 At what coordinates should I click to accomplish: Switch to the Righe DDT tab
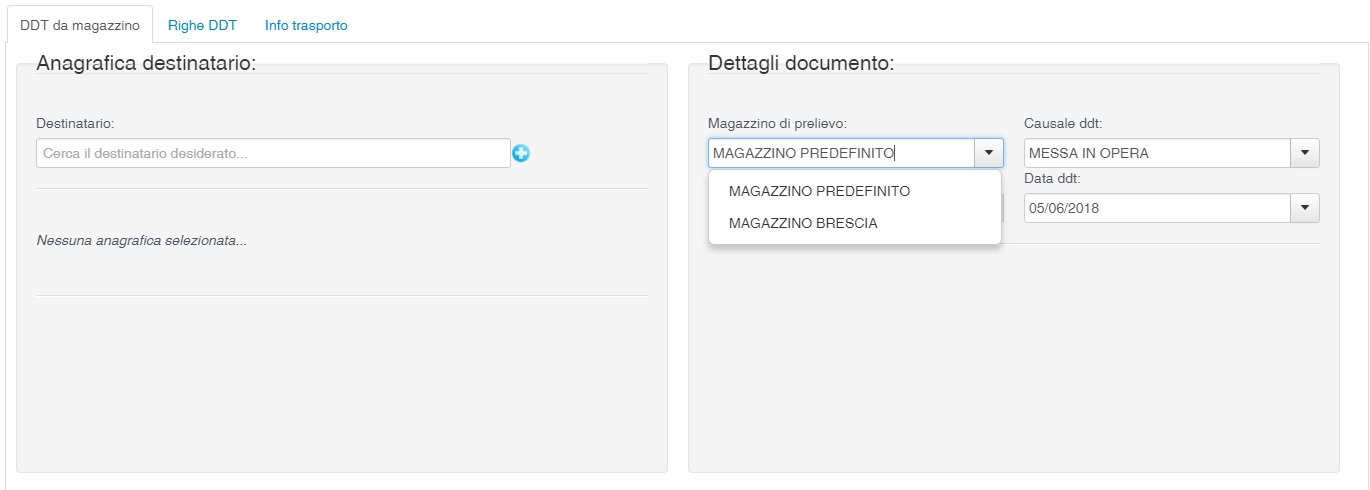coord(202,25)
